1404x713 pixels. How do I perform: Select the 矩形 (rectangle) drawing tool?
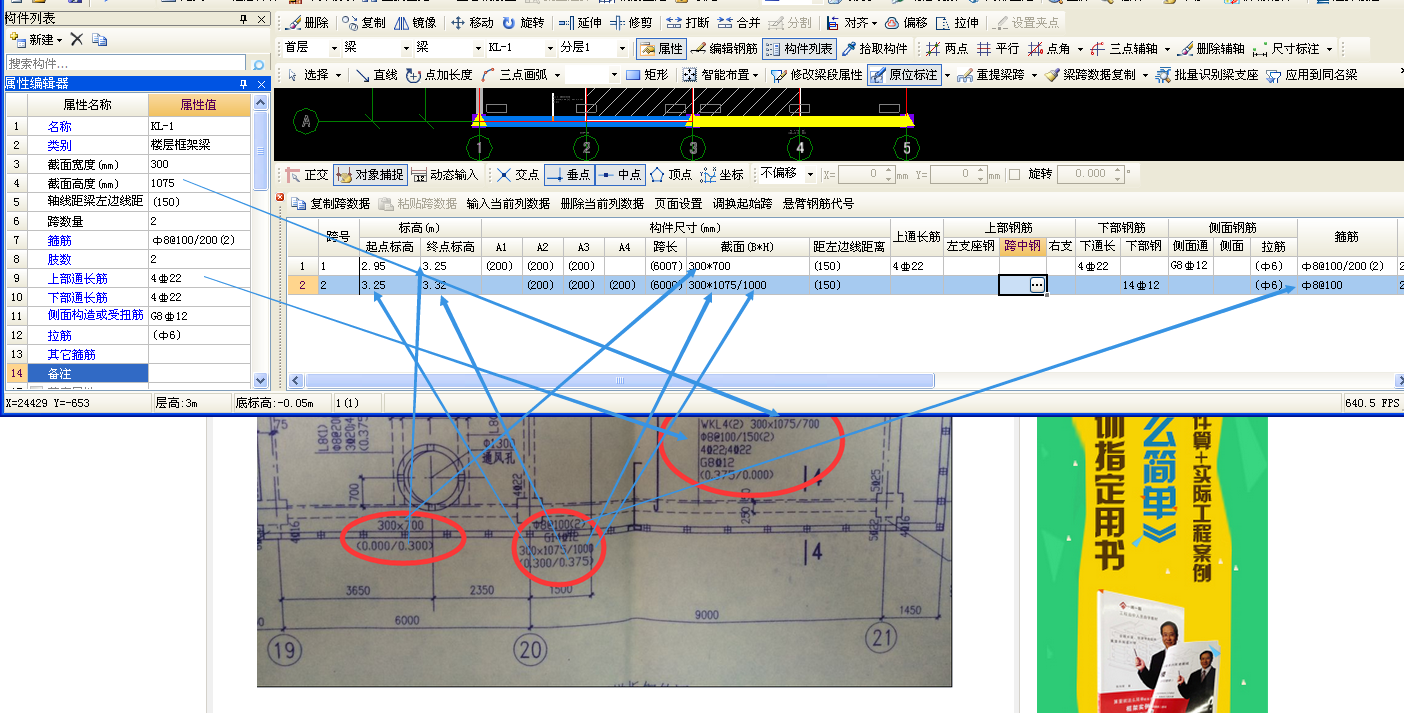point(646,74)
